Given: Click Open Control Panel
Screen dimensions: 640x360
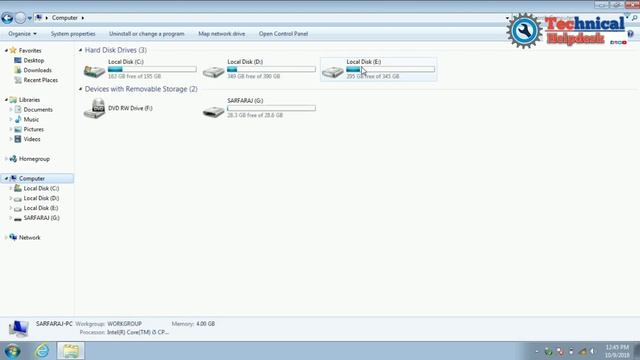Looking at the screenshot, I should 283,34.
